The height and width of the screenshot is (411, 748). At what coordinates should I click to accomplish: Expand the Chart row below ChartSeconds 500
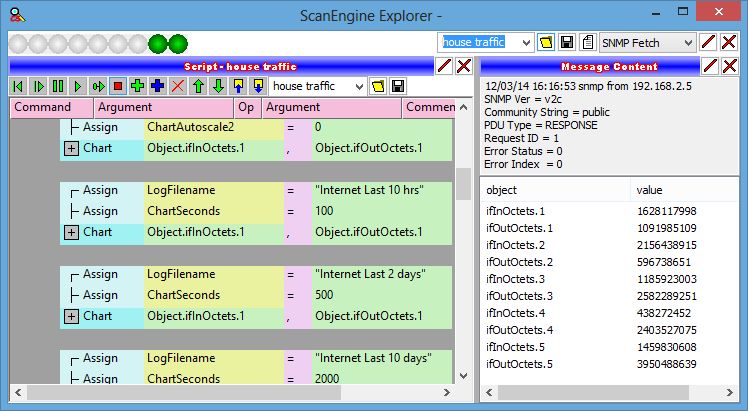click(72, 316)
